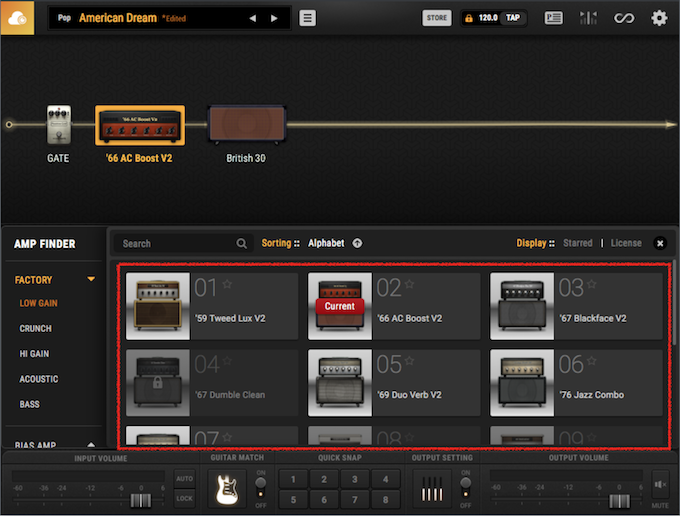The width and height of the screenshot is (680, 516).
Task: Select Quick Snap slot 1
Action: 293,479
